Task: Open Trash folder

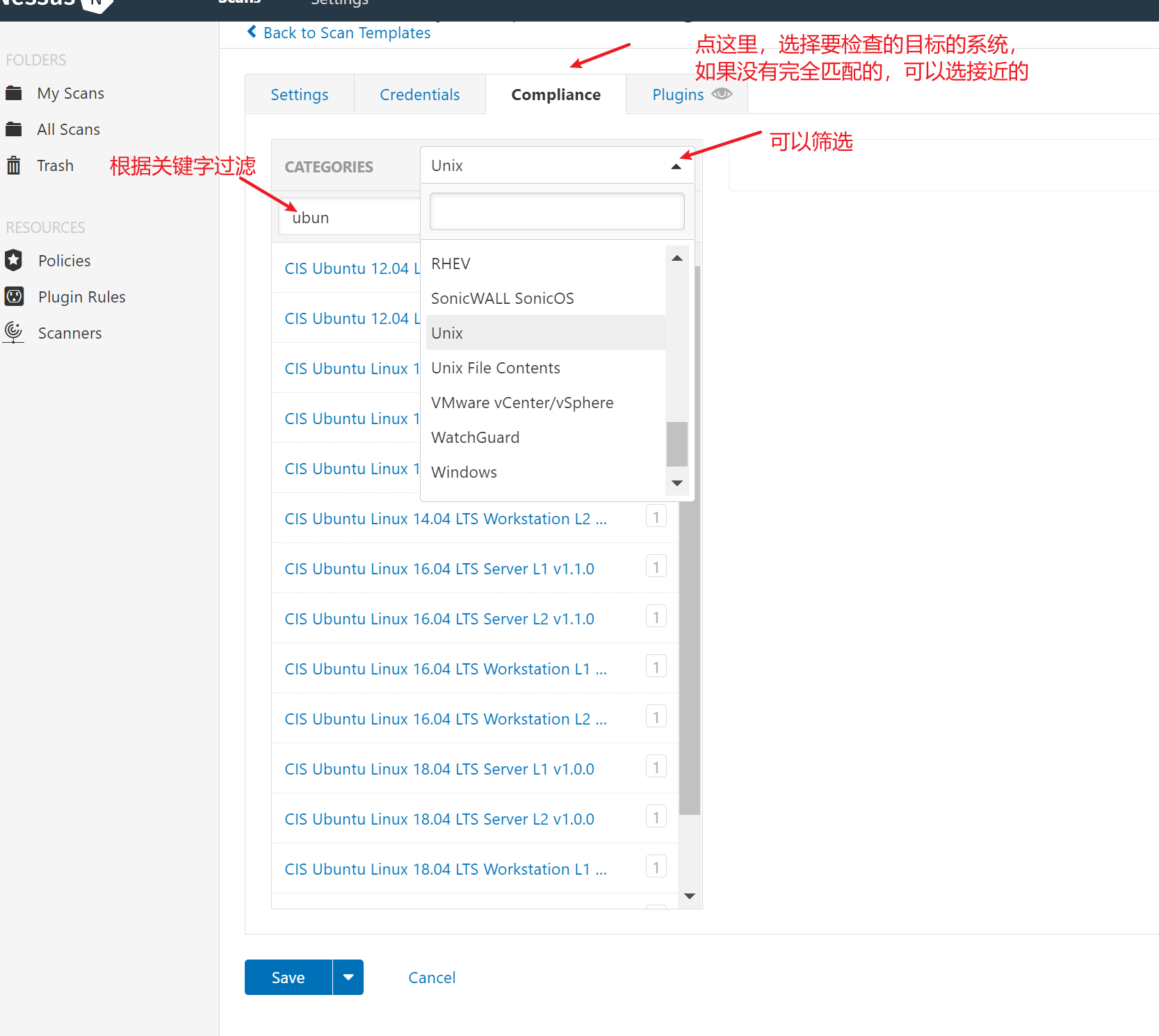Action: click(55, 165)
